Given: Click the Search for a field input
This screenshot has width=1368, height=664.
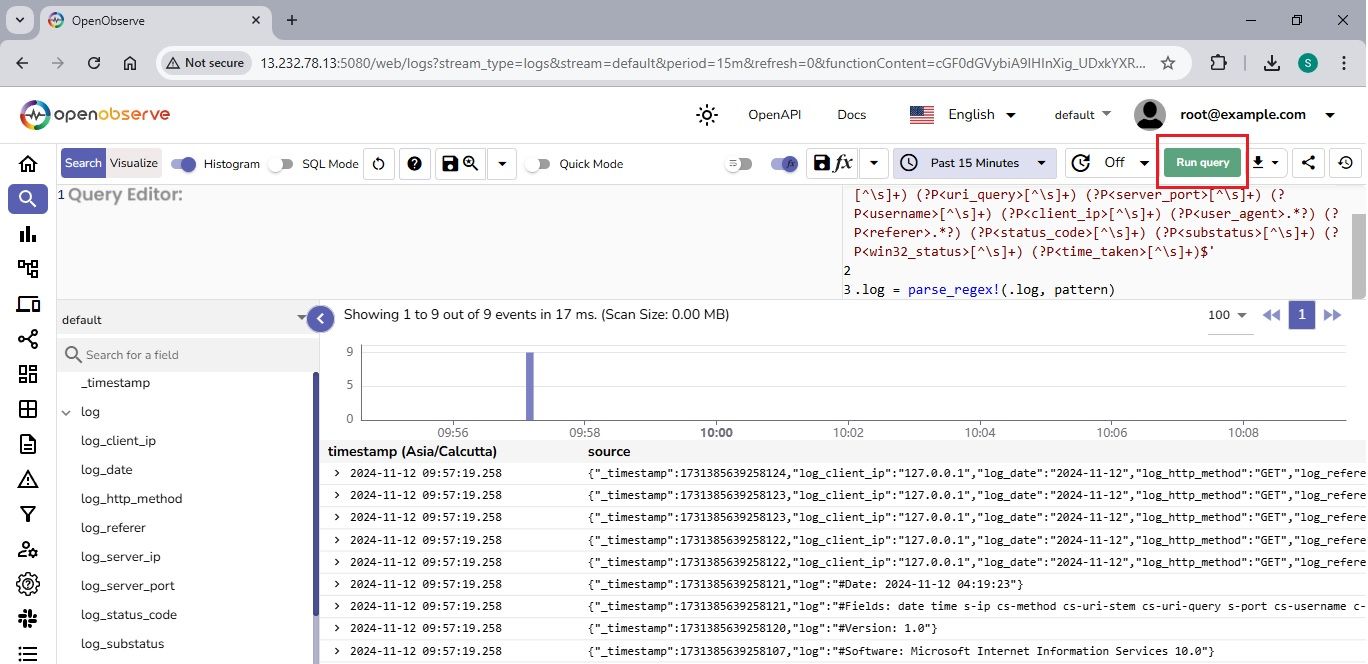Looking at the screenshot, I should [190, 355].
